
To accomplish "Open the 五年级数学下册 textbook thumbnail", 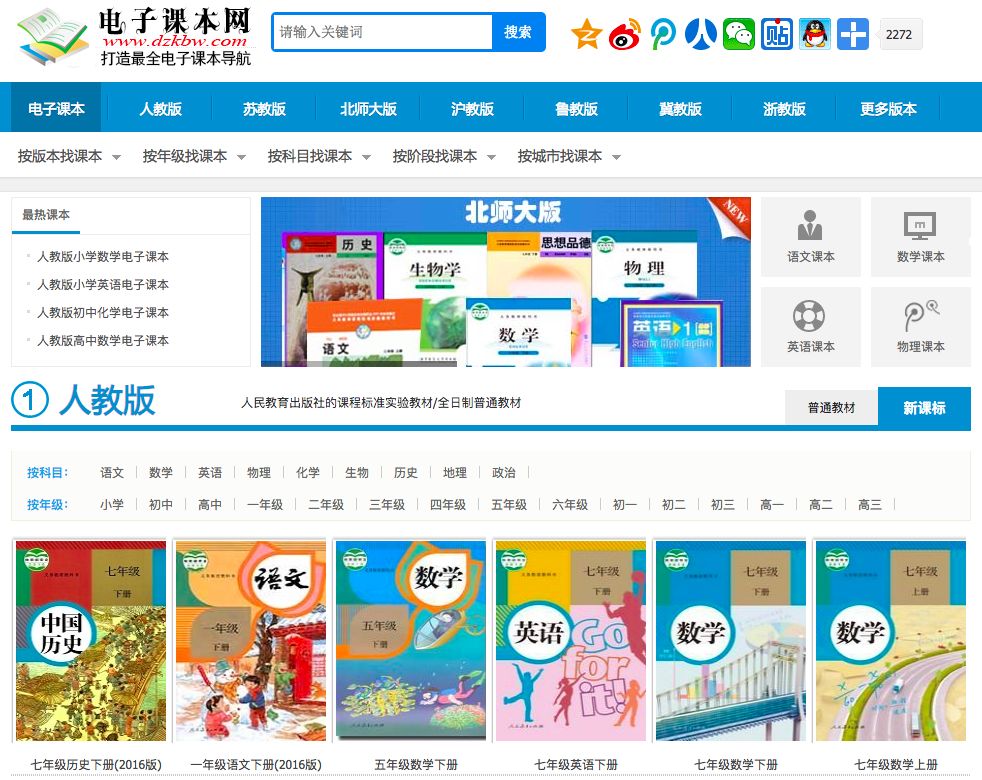I will (x=410, y=640).
